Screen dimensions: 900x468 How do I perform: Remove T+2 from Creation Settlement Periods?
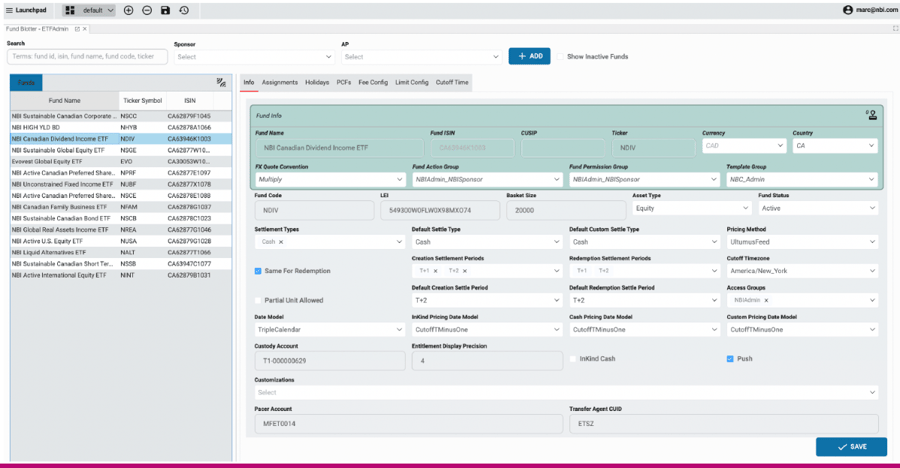pos(465,271)
